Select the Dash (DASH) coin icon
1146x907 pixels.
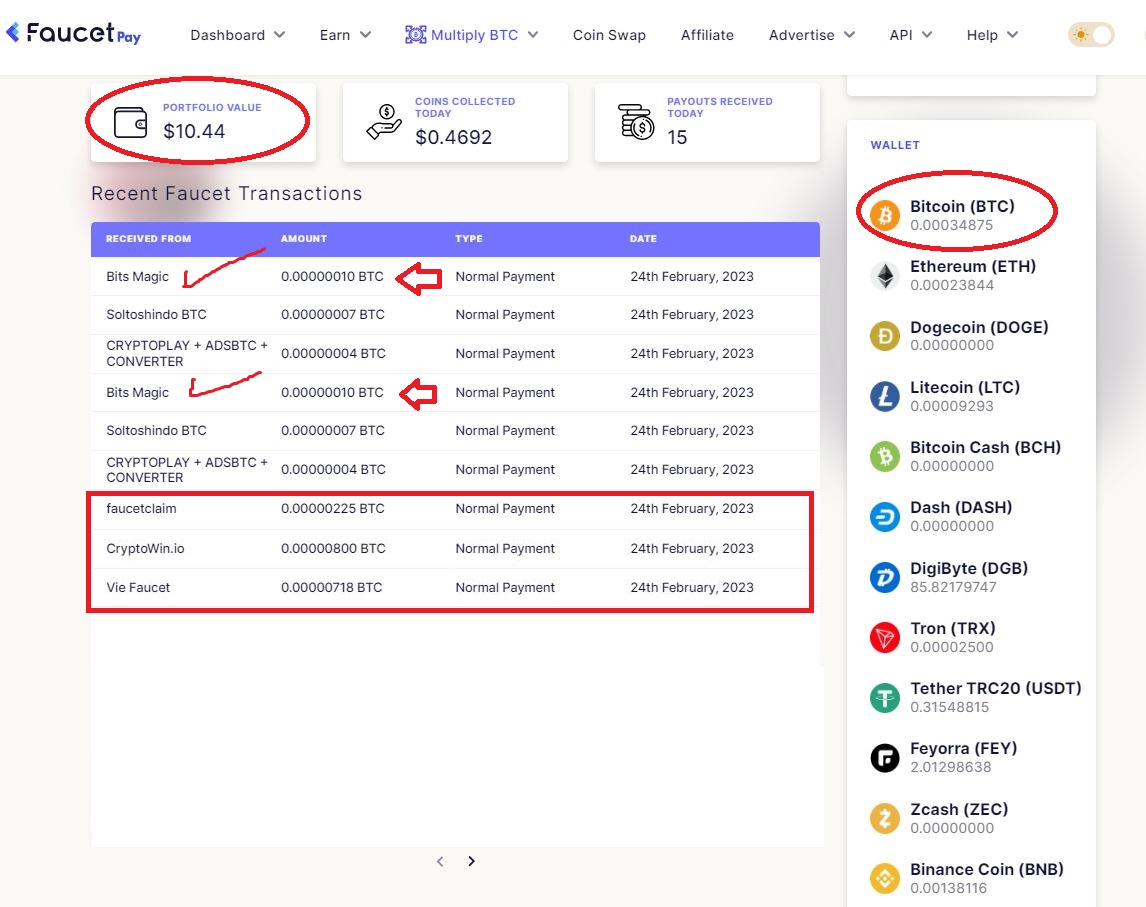coord(884,517)
